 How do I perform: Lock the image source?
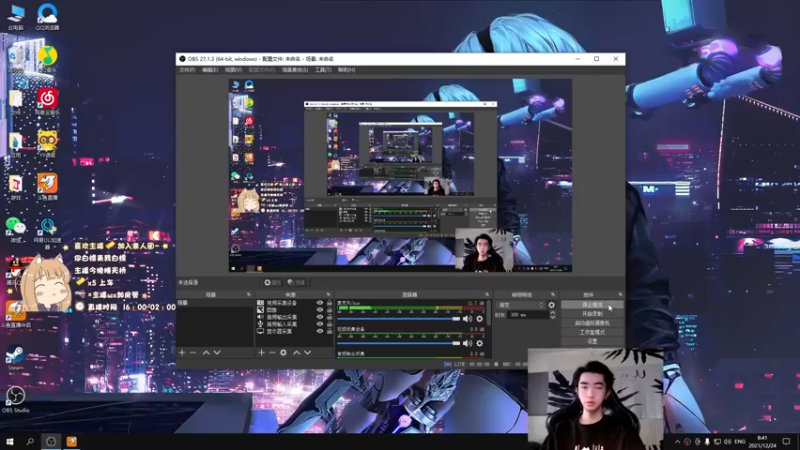[x=330, y=310]
